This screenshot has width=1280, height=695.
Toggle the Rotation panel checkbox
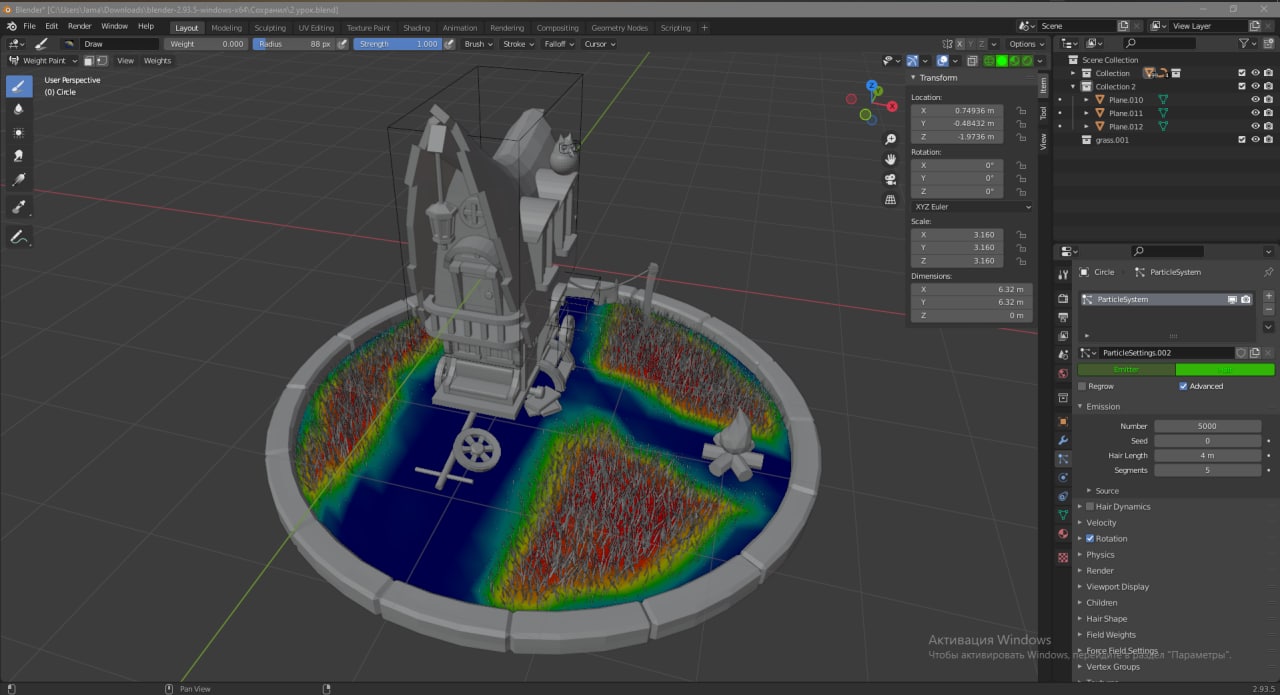(x=1090, y=539)
